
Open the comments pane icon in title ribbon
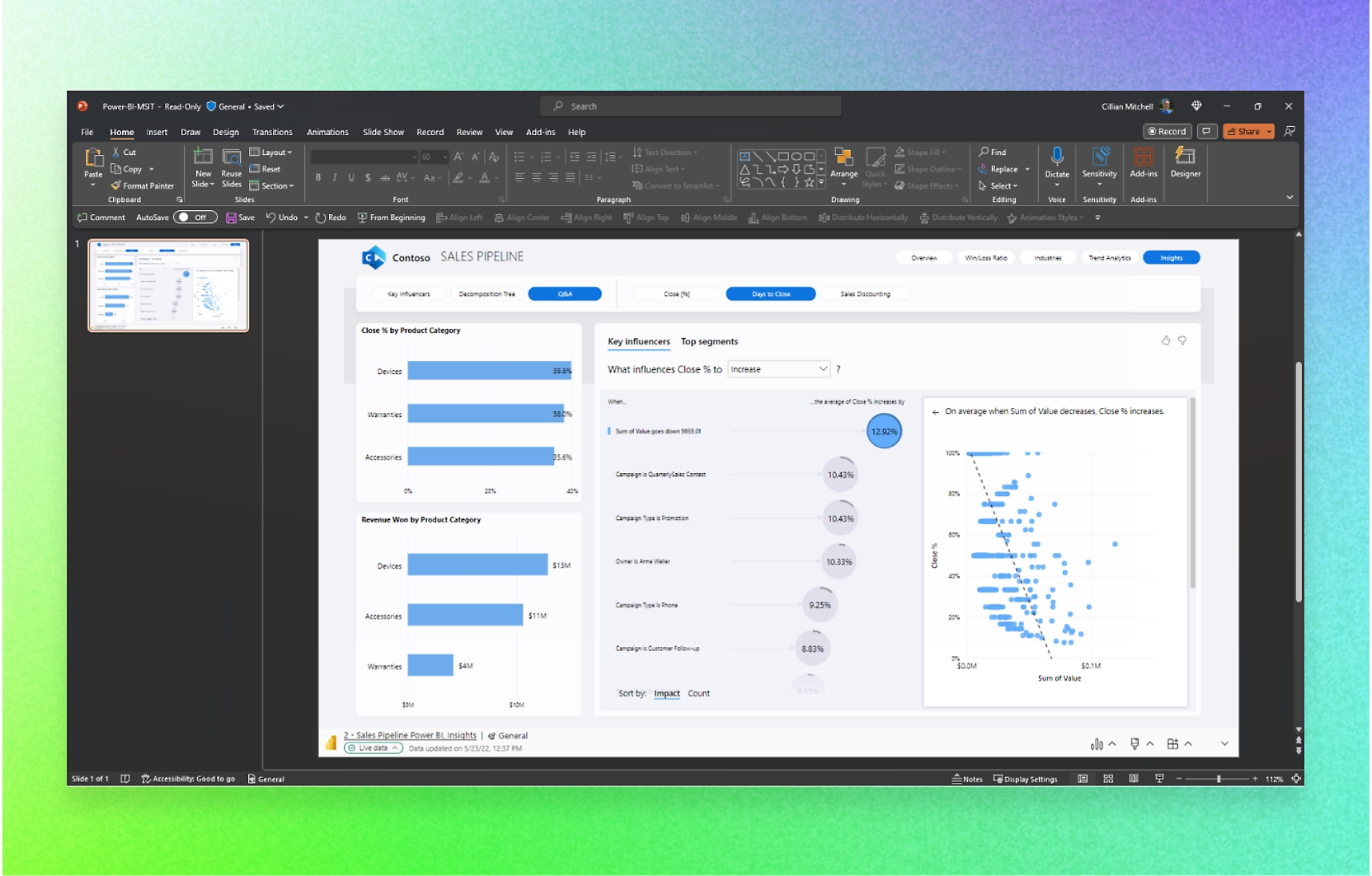click(1207, 132)
